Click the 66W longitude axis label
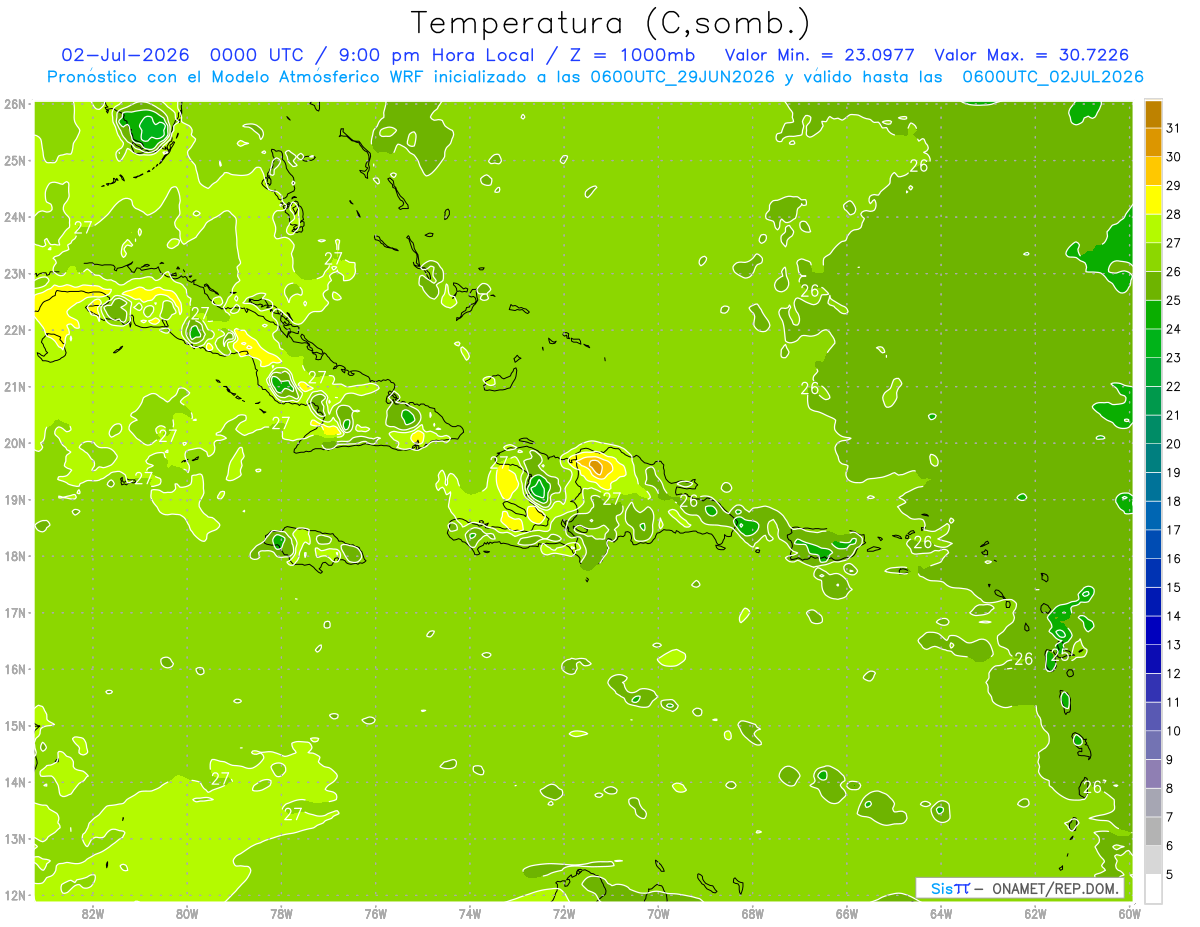Screen dimensions: 1200x927 tap(846, 913)
